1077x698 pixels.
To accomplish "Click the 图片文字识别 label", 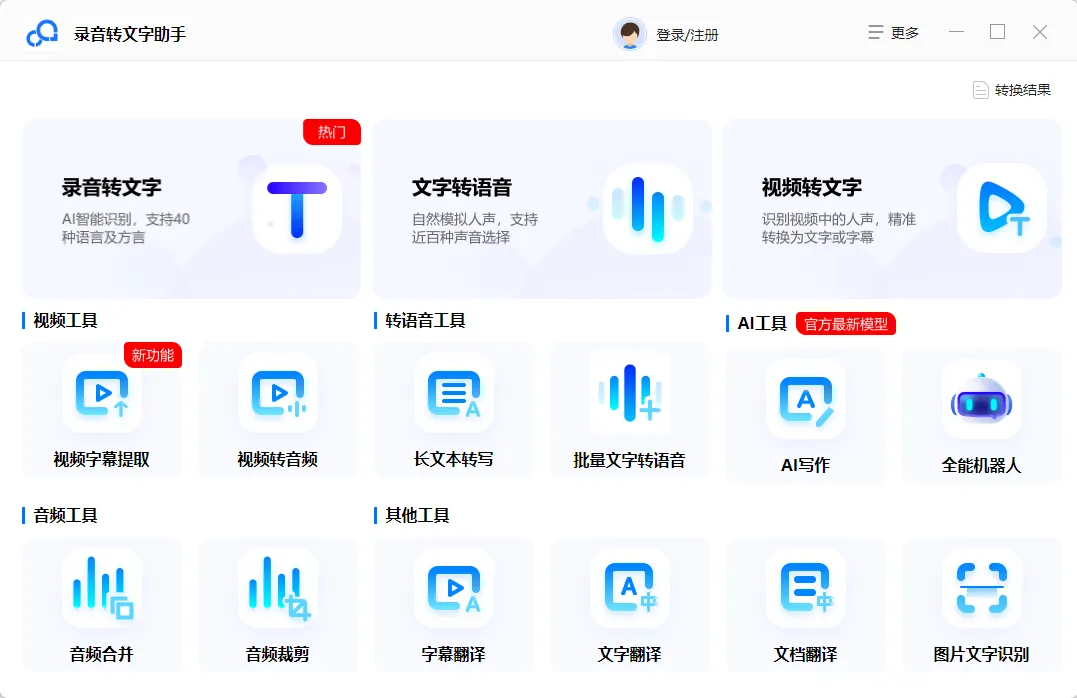I will pos(981,654).
